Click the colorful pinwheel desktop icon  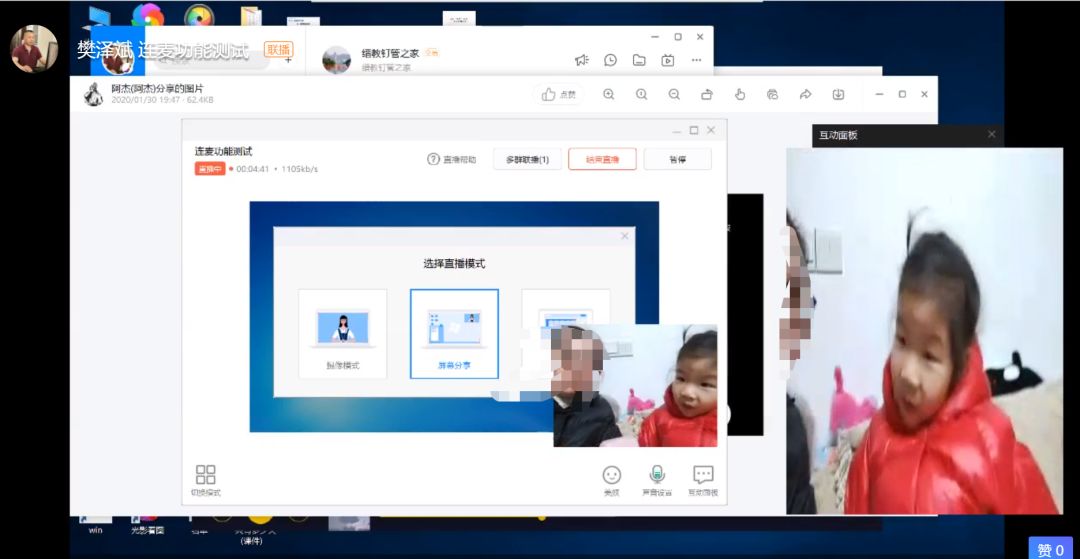tap(147, 15)
